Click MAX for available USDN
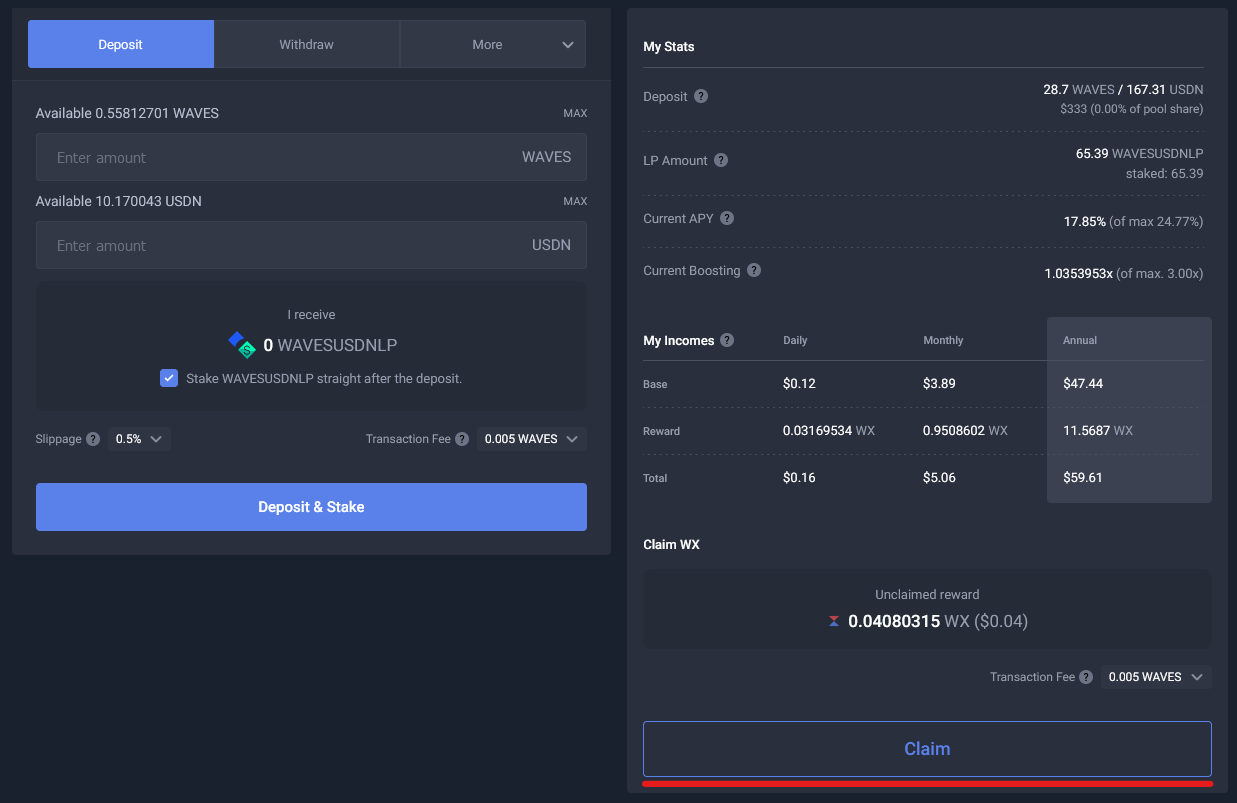 point(575,201)
